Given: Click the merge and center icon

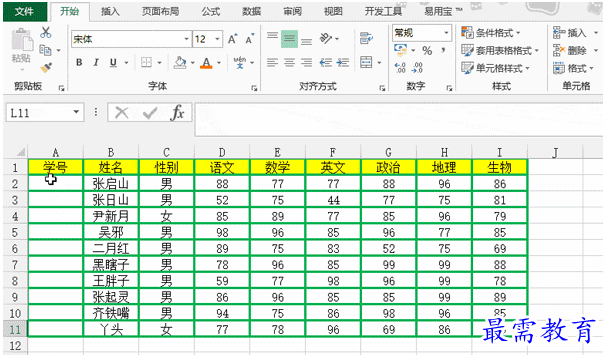Looking at the screenshot, I should click(366, 62).
